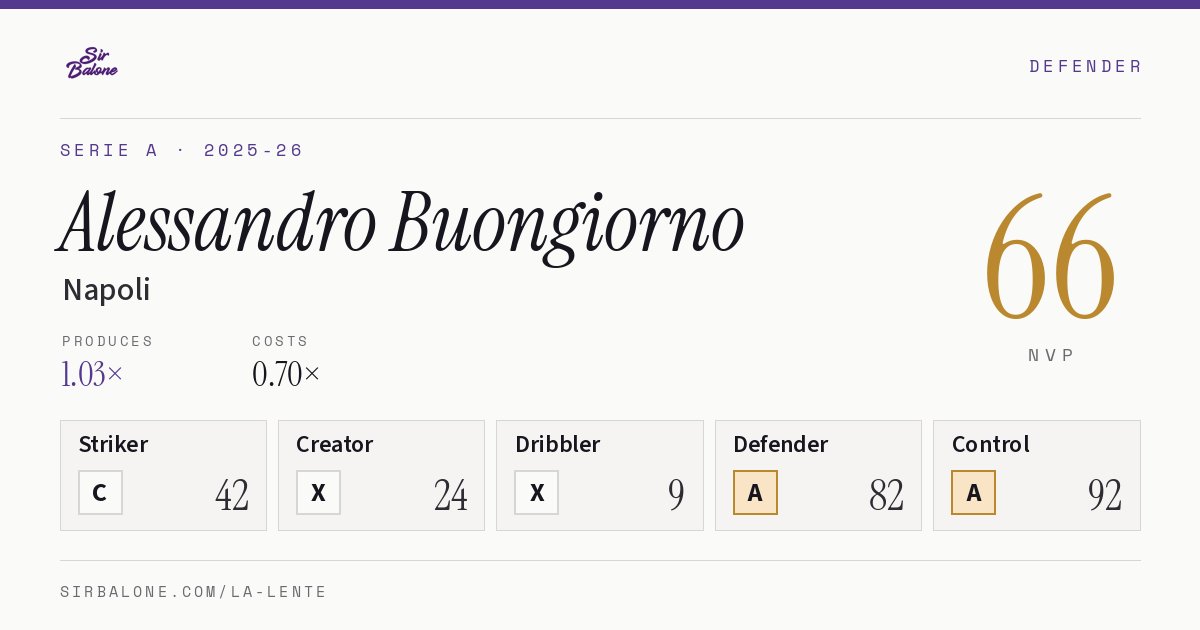Click the Defender score 82
Viewport: 1200px width, 630px height.
tap(887, 495)
